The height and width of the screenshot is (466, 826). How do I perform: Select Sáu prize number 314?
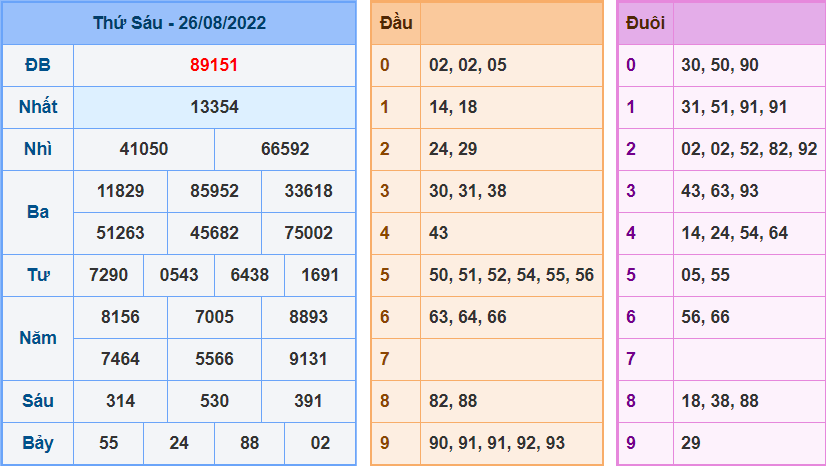coord(121,401)
